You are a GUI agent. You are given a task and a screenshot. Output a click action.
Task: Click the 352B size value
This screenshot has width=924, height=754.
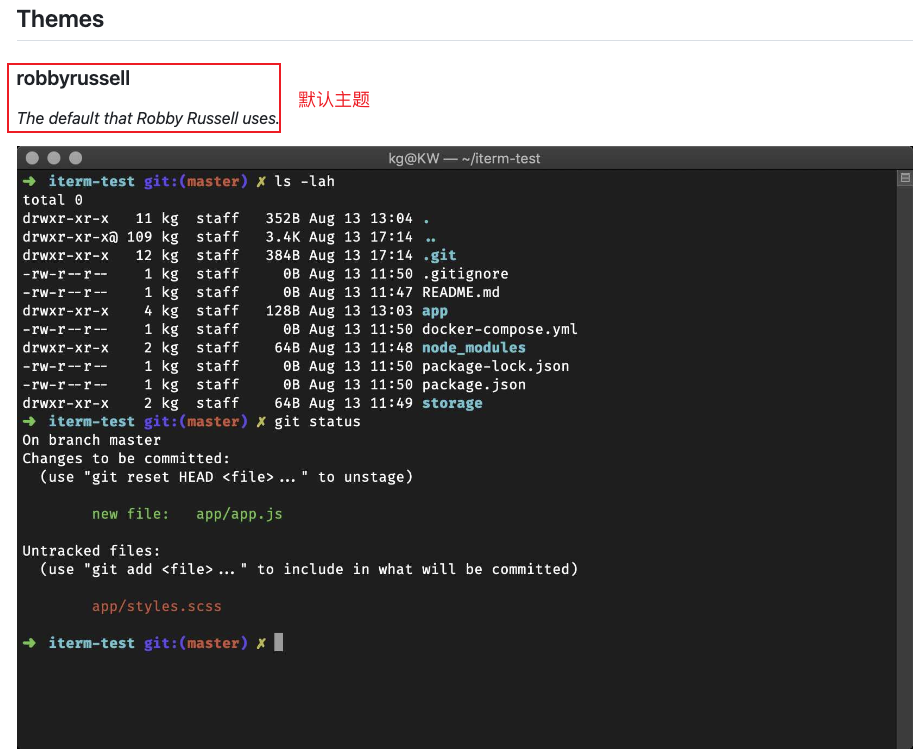[282, 219]
